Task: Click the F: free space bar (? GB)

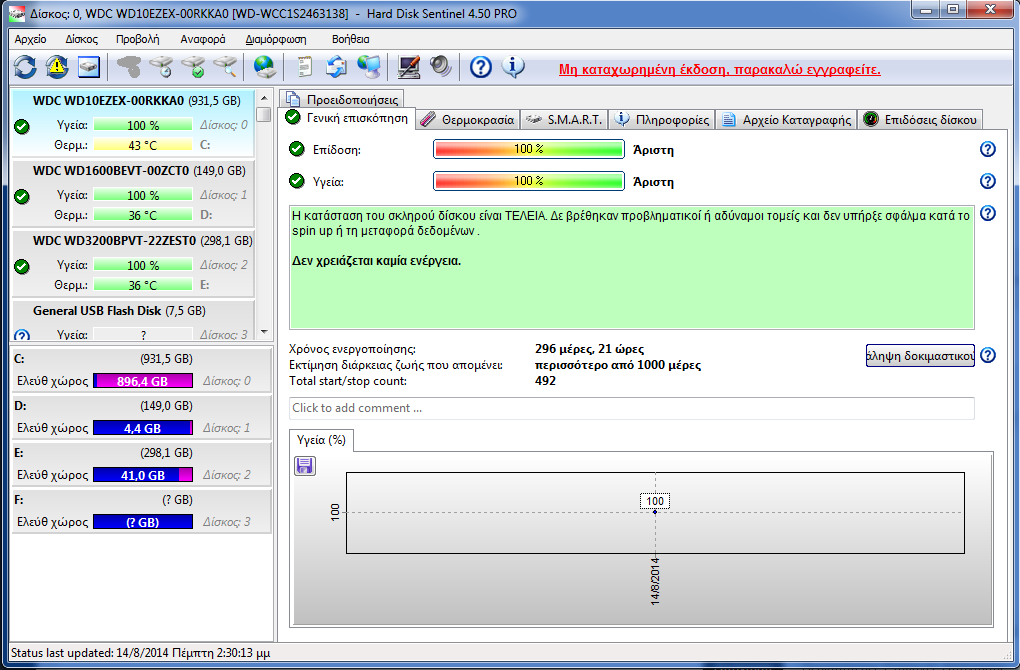Action: pyautogui.click(x=142, y=522)
